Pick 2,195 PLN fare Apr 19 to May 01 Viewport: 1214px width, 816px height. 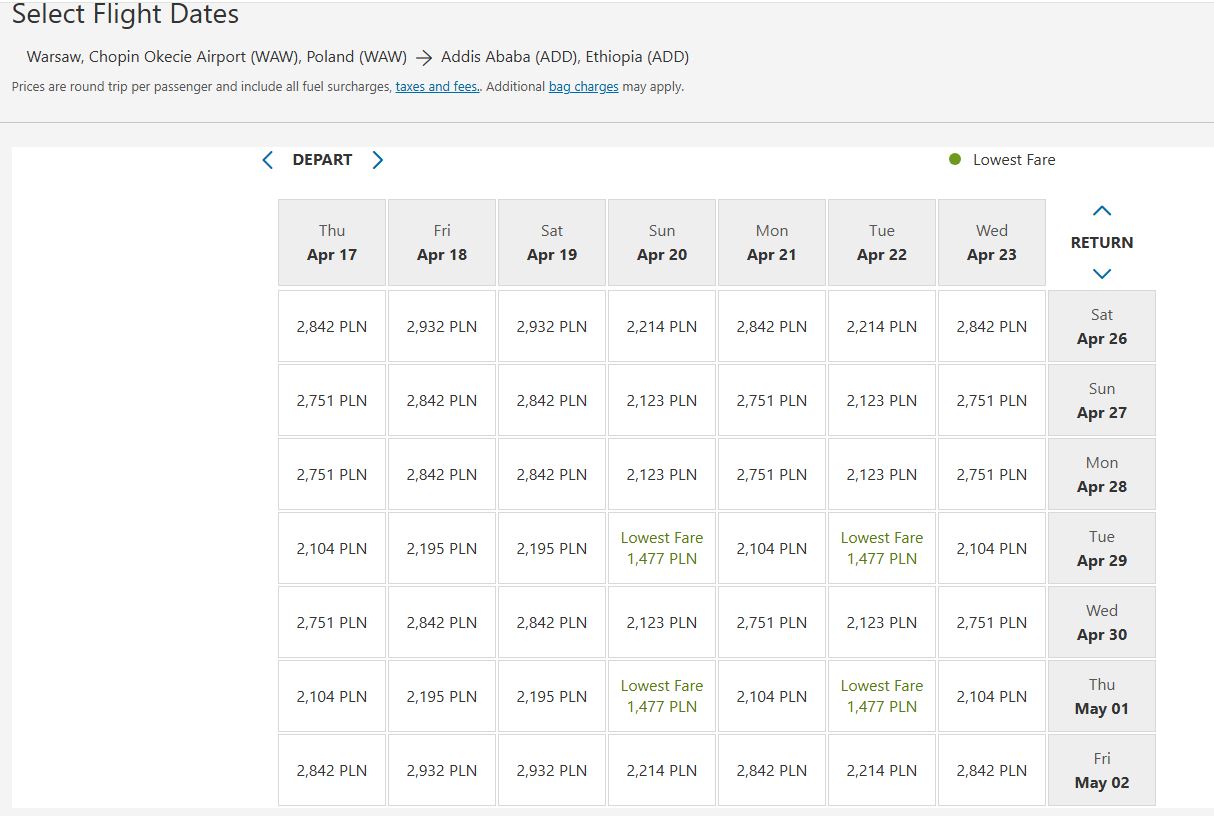(x=552, y=696)
